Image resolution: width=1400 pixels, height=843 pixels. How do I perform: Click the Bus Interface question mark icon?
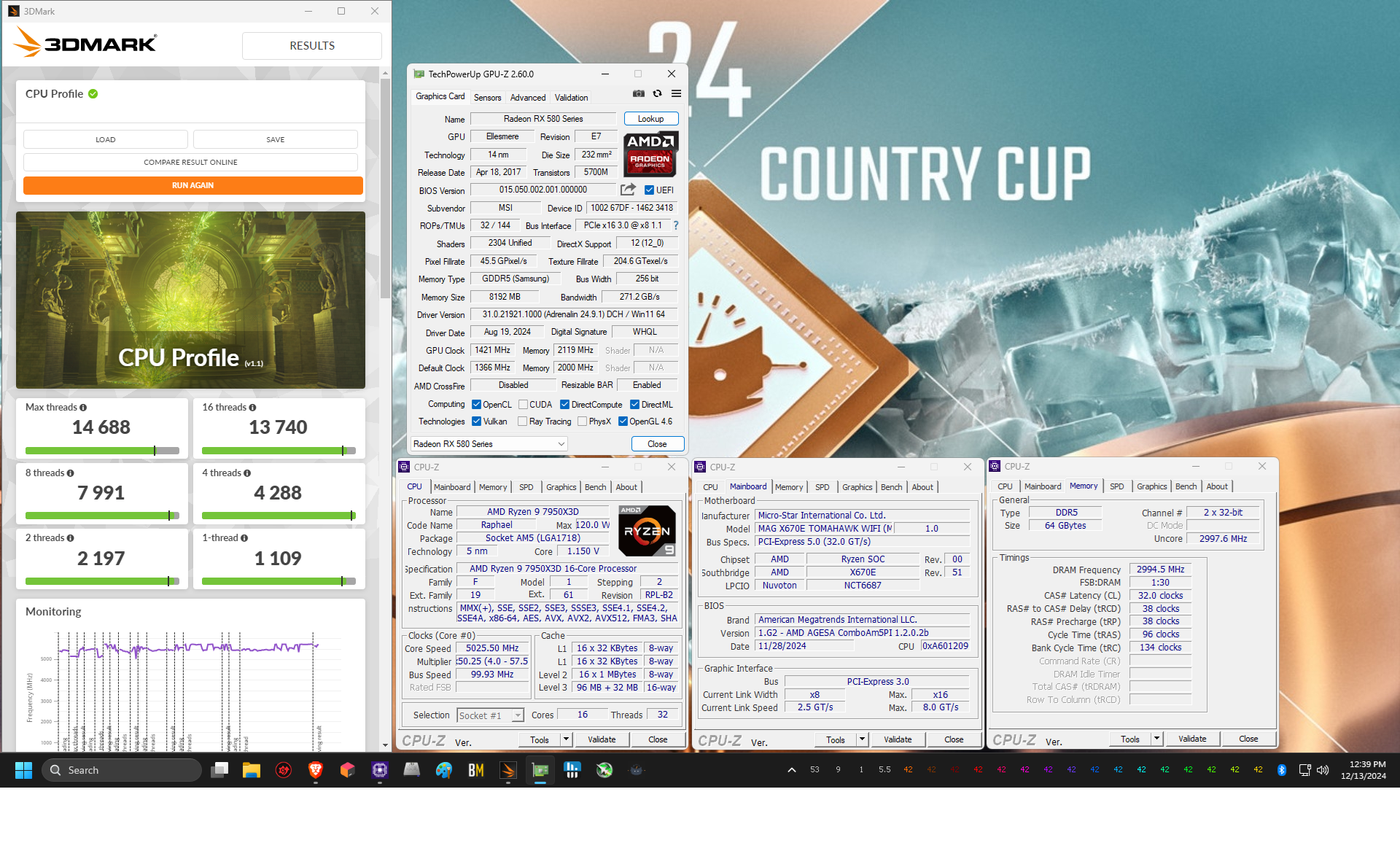coord(676,225)
